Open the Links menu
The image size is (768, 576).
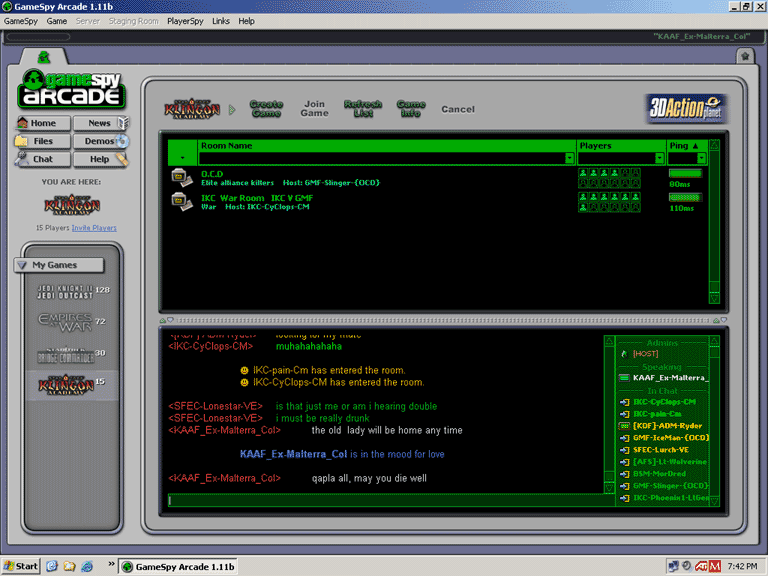(x=221, y=21)
